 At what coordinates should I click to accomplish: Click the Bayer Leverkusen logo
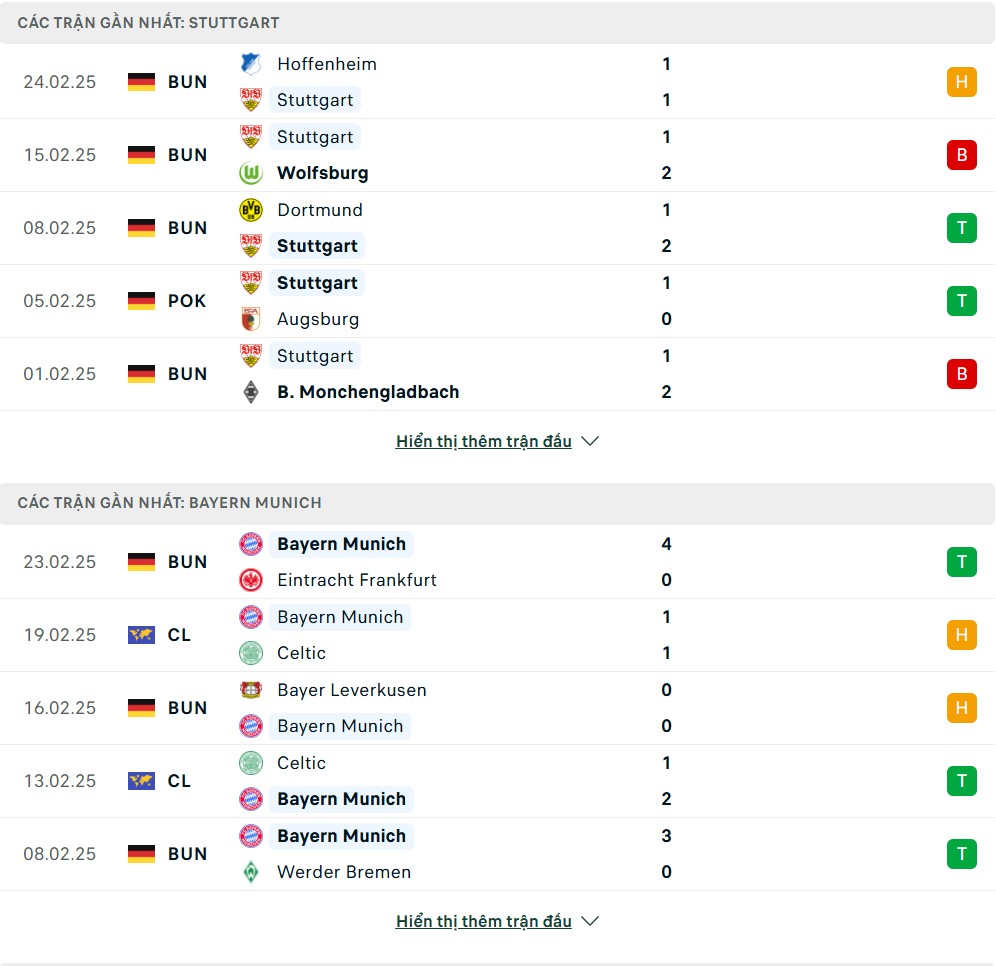click(x=250, y=690)
